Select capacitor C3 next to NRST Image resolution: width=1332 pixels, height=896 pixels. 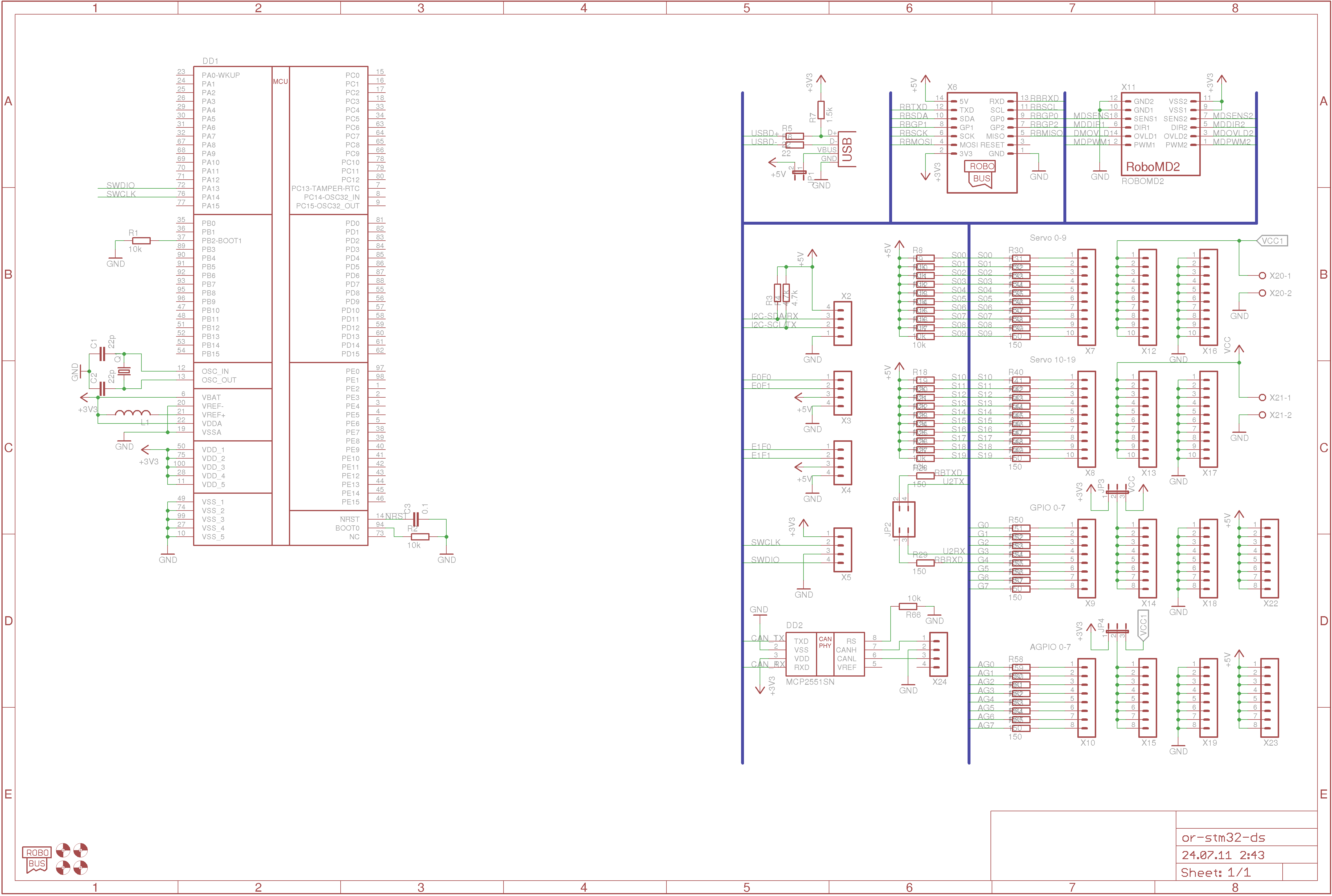tap(416, 519)
